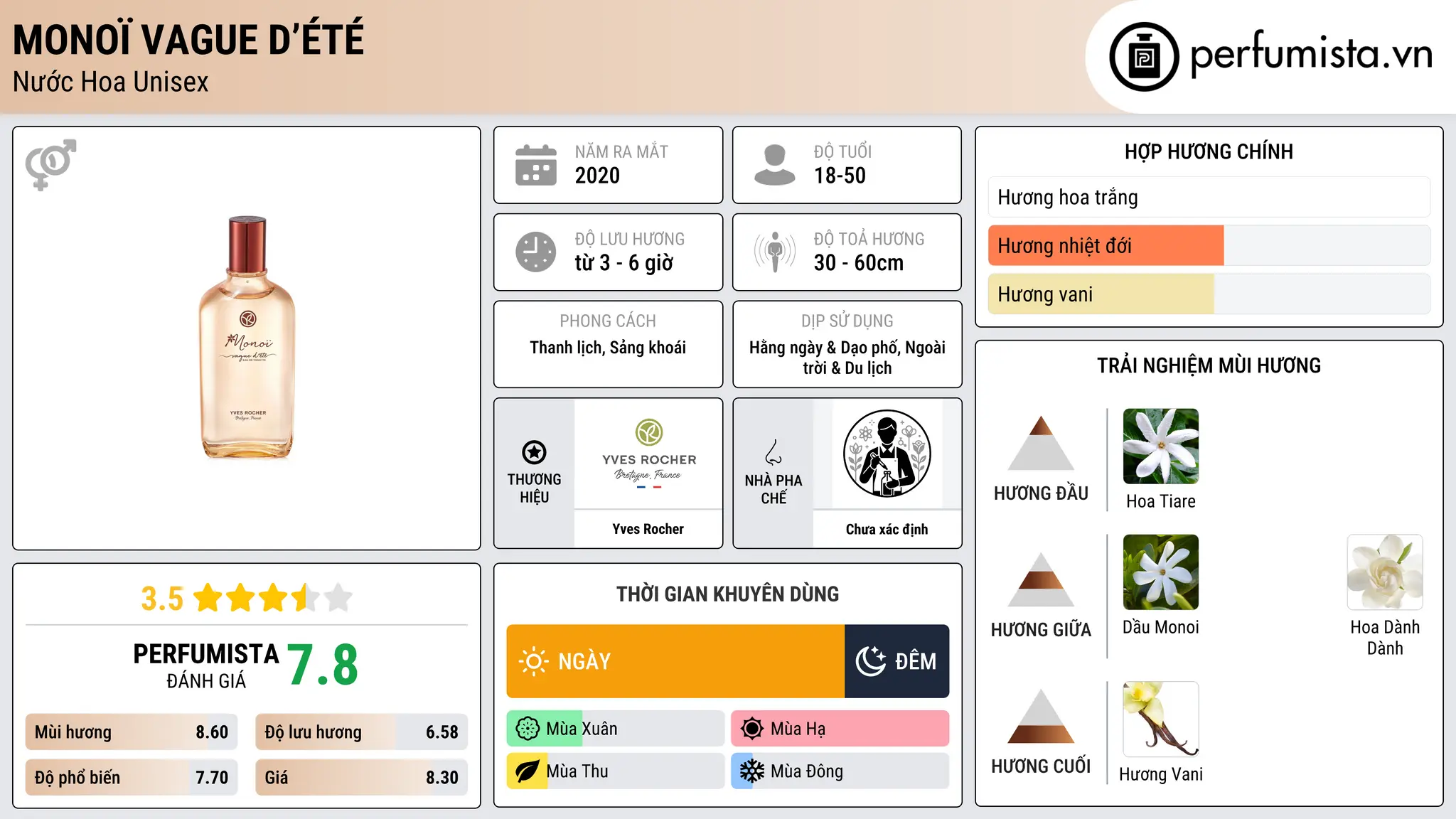Open the Hương Vani note image
The image size is (1456, 819).
[x=1161, y=719]
